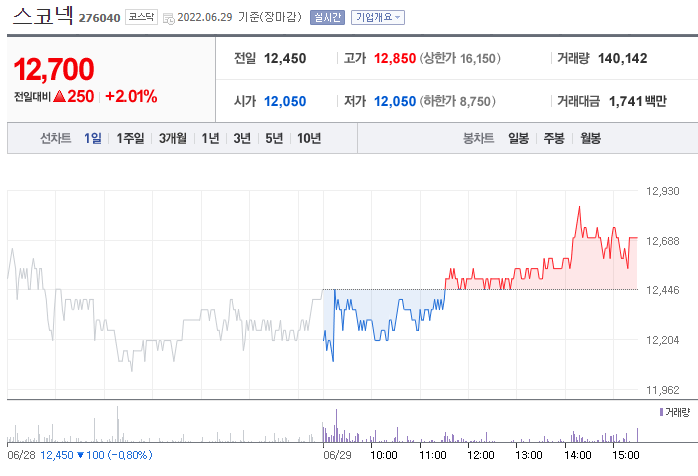Open the 월봉 monthly candle chart

point(590,138)
